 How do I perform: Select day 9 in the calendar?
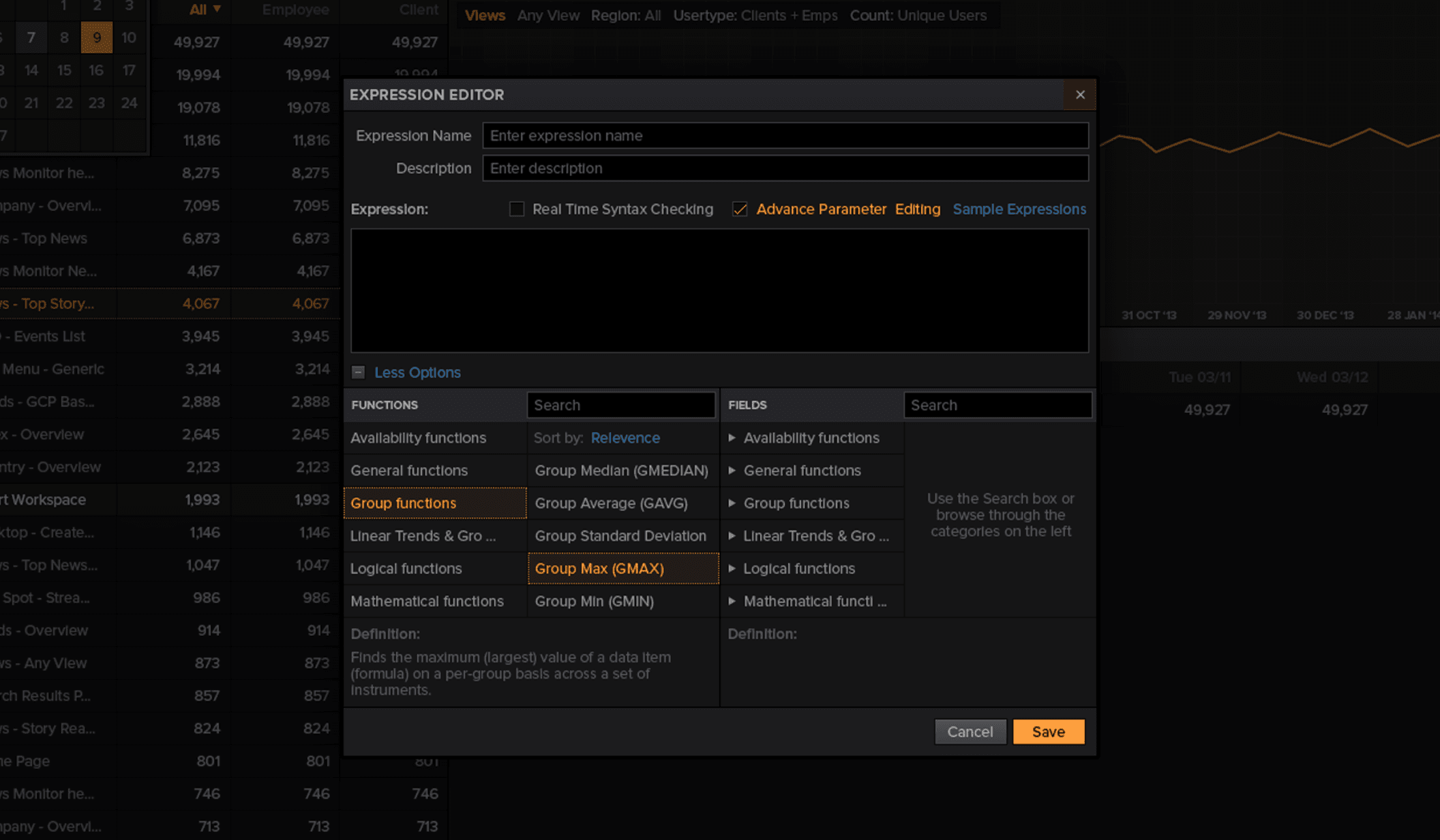click(97, 37)
